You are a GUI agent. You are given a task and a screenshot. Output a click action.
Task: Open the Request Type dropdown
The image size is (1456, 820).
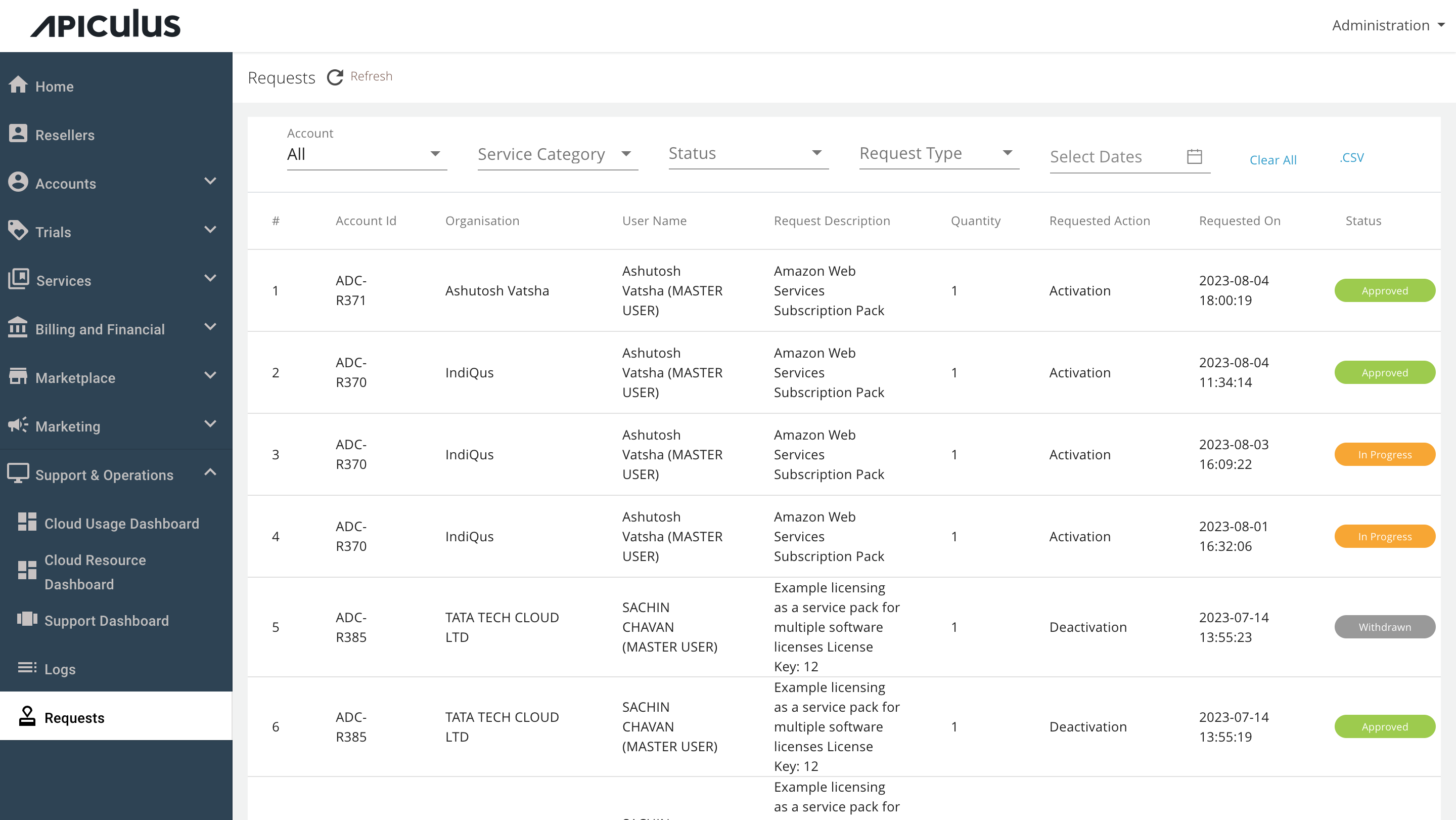point(939,154)
